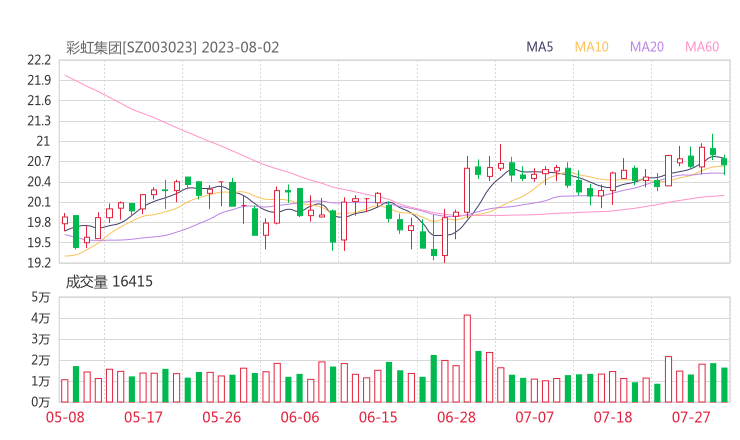This screenshot has height=440, width=740.
Task: Click the 21.9 price axis value
Action: (39, 80)
